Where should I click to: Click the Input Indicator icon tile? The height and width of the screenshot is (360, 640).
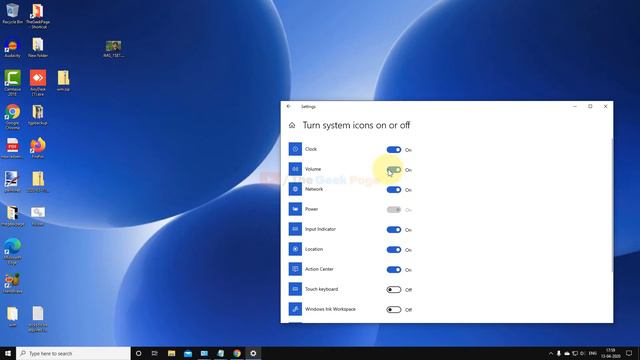coord(295,229)
